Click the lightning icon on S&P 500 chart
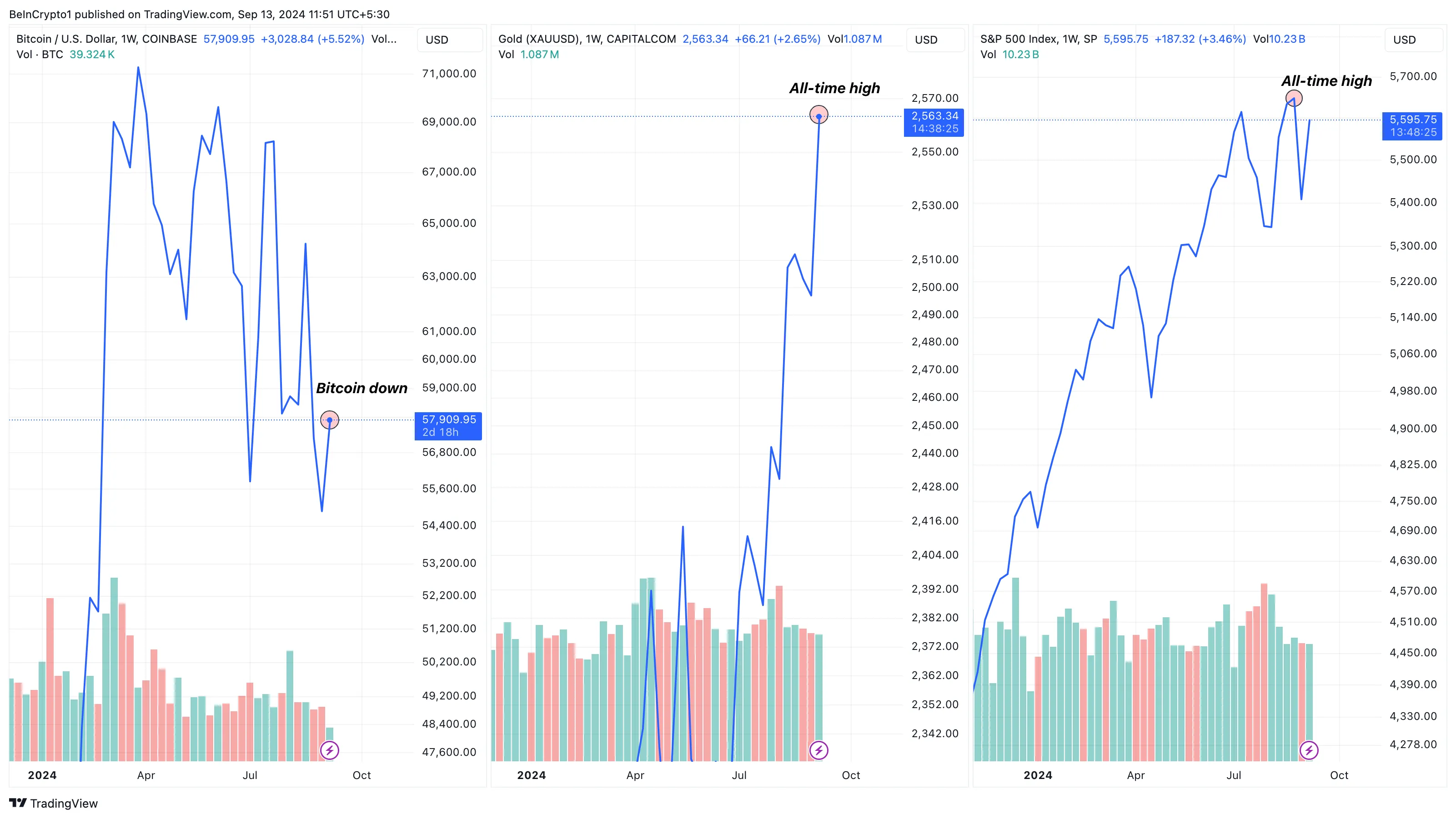 tap(1309, 750)
